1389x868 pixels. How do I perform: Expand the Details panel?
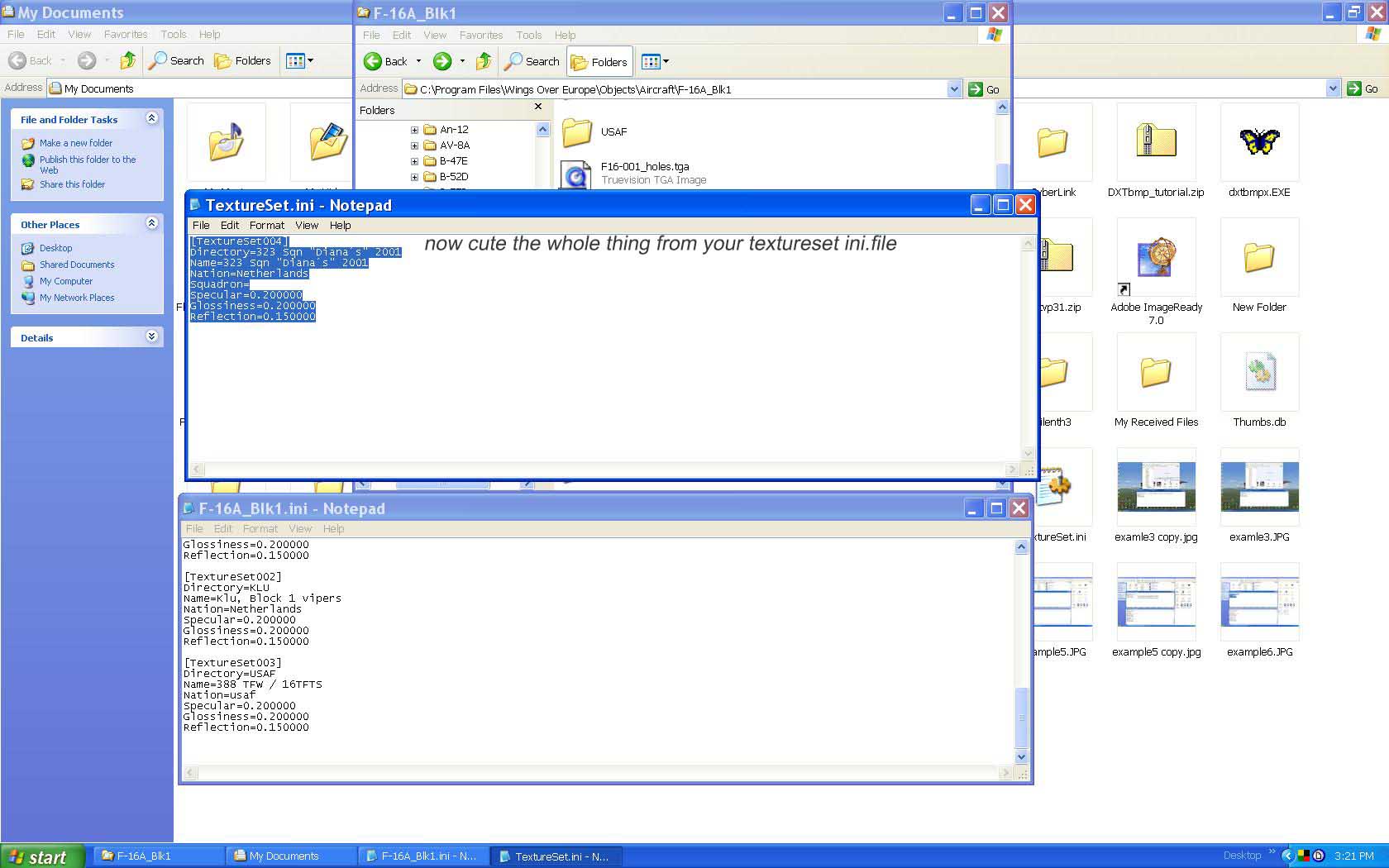(151, 336)
